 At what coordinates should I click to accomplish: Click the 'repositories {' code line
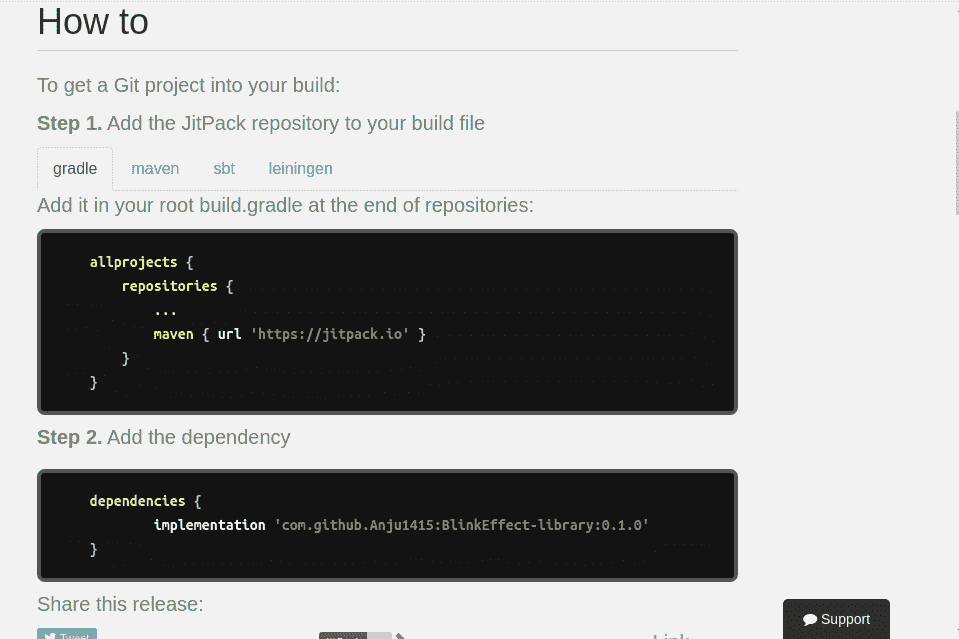tap(177, 286)
